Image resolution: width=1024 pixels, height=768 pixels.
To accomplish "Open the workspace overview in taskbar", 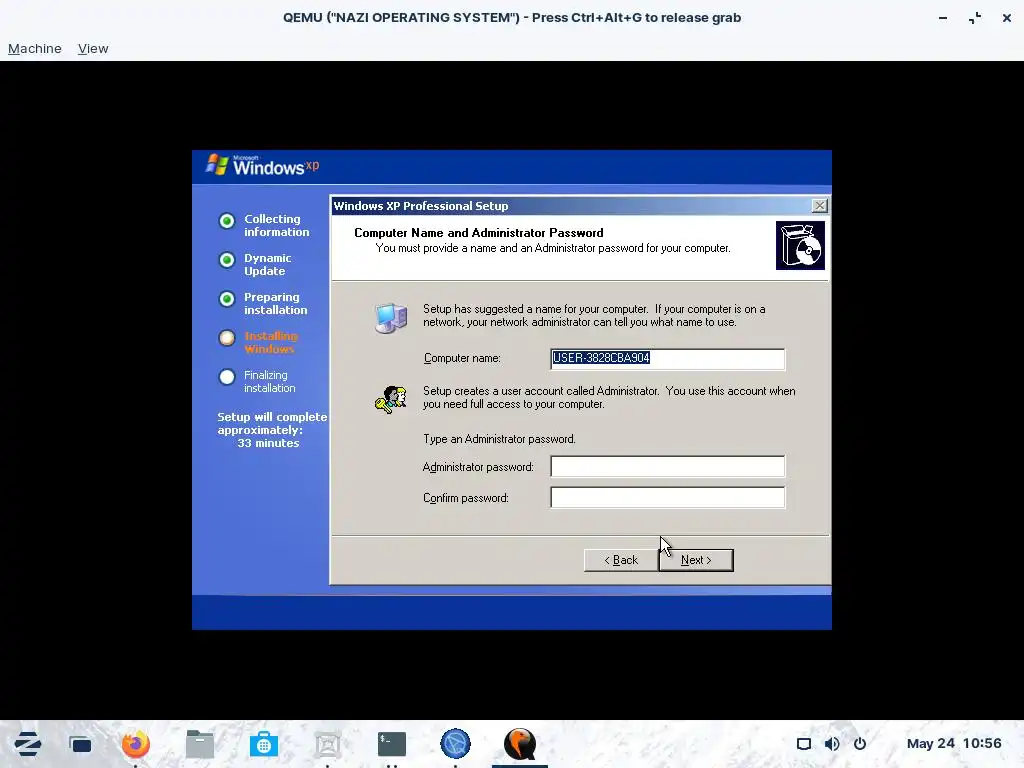I will coord(80,744).
